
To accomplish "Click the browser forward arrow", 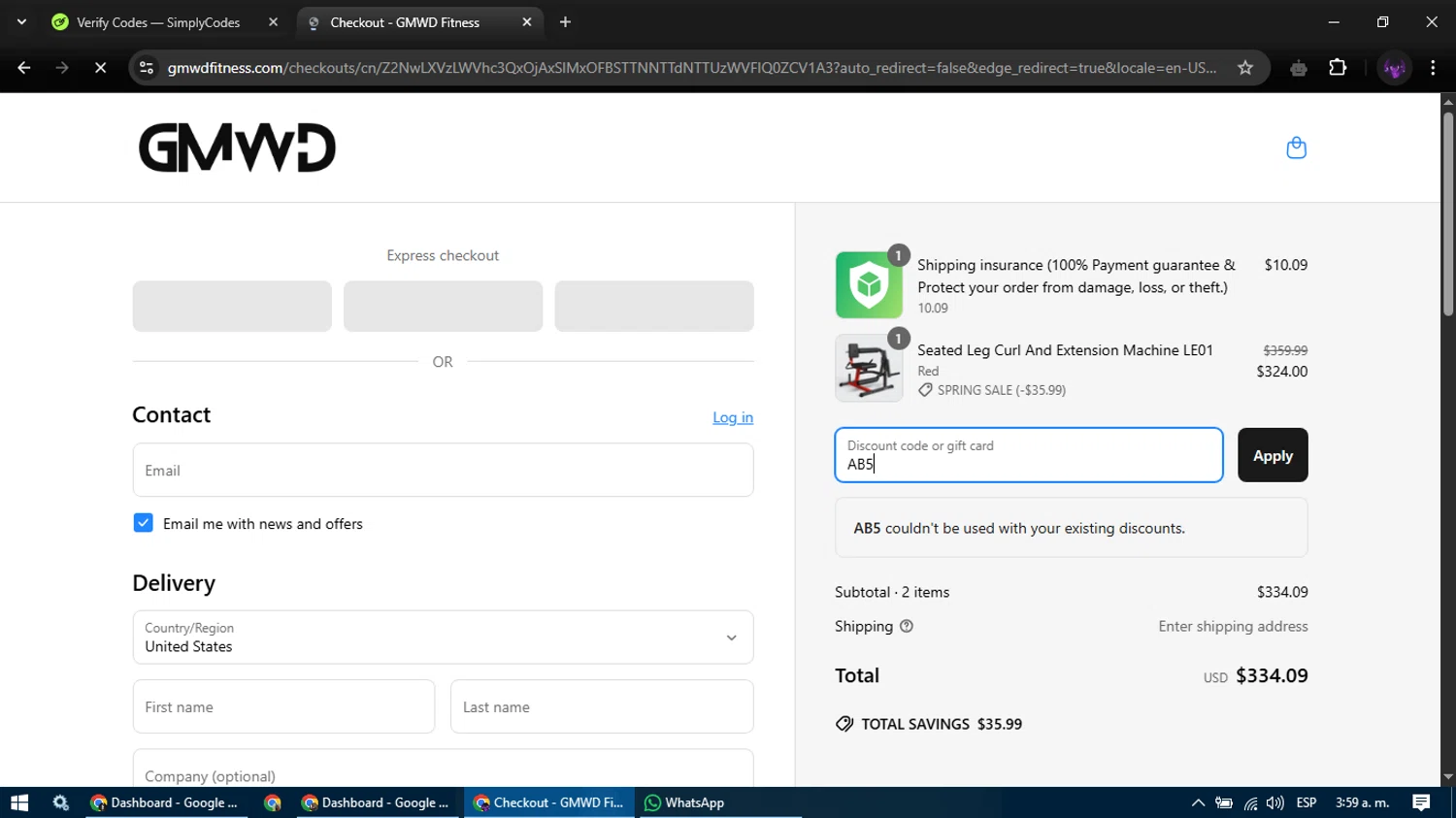I will [x=62, y=68].
